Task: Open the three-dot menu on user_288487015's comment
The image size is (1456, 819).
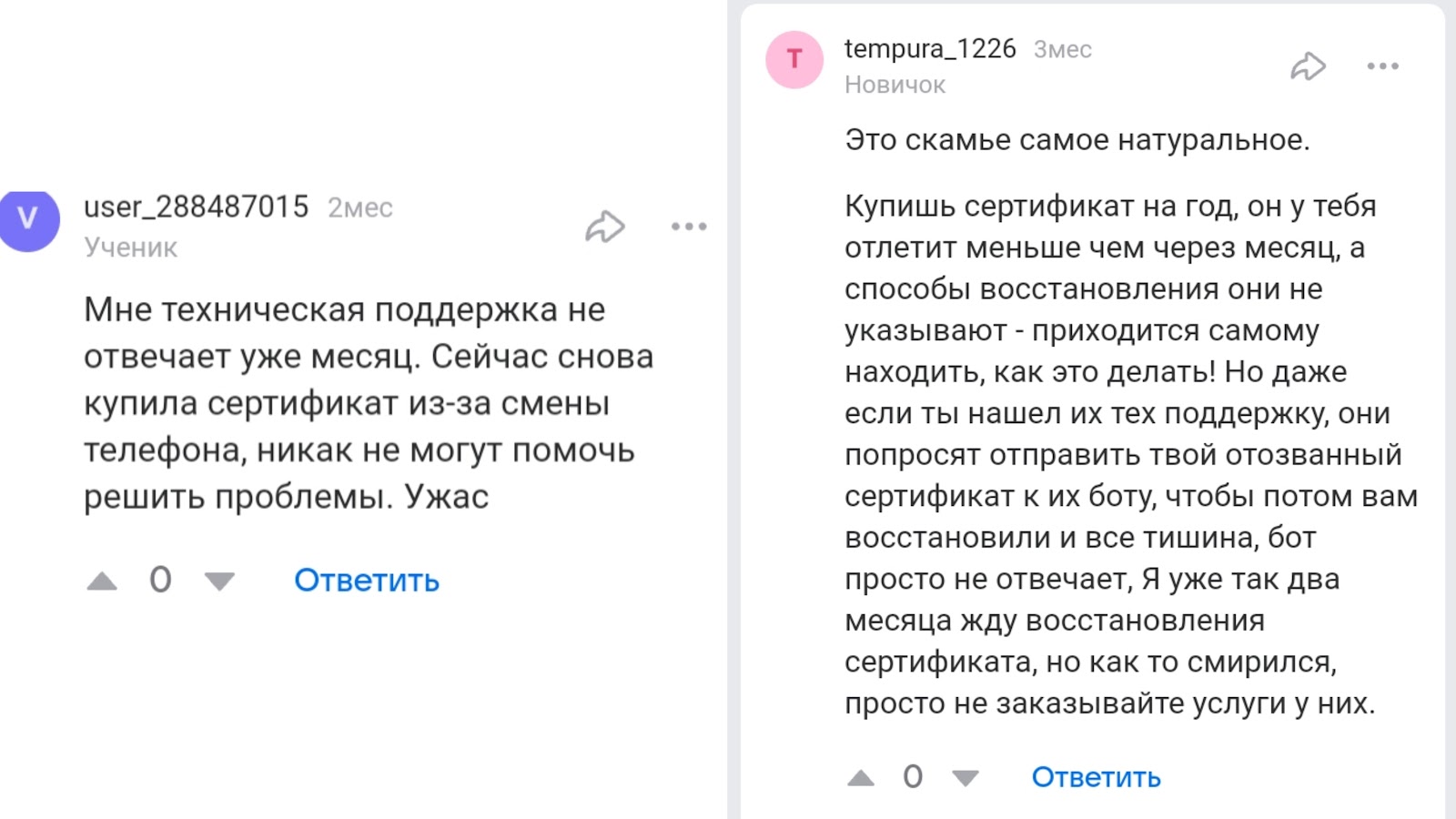Action: tap(689, 227)
